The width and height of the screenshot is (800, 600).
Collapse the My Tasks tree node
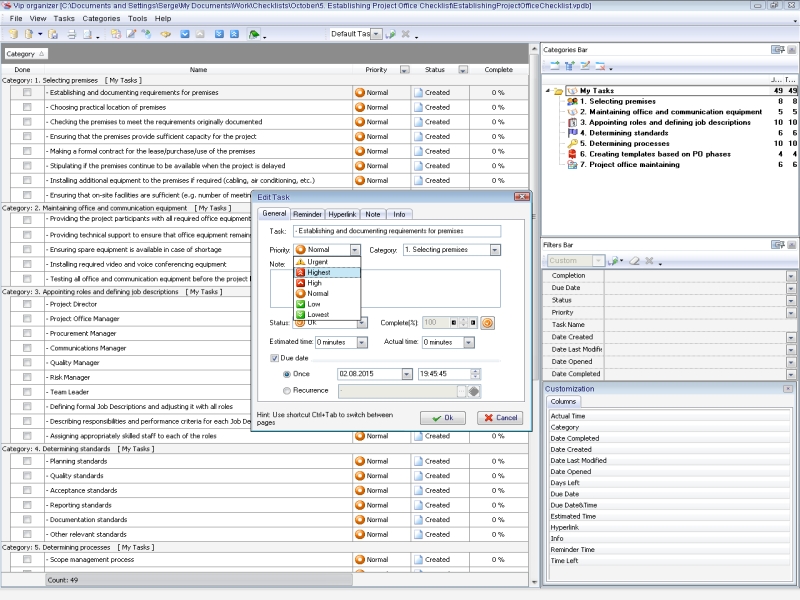tap(548, 91)
